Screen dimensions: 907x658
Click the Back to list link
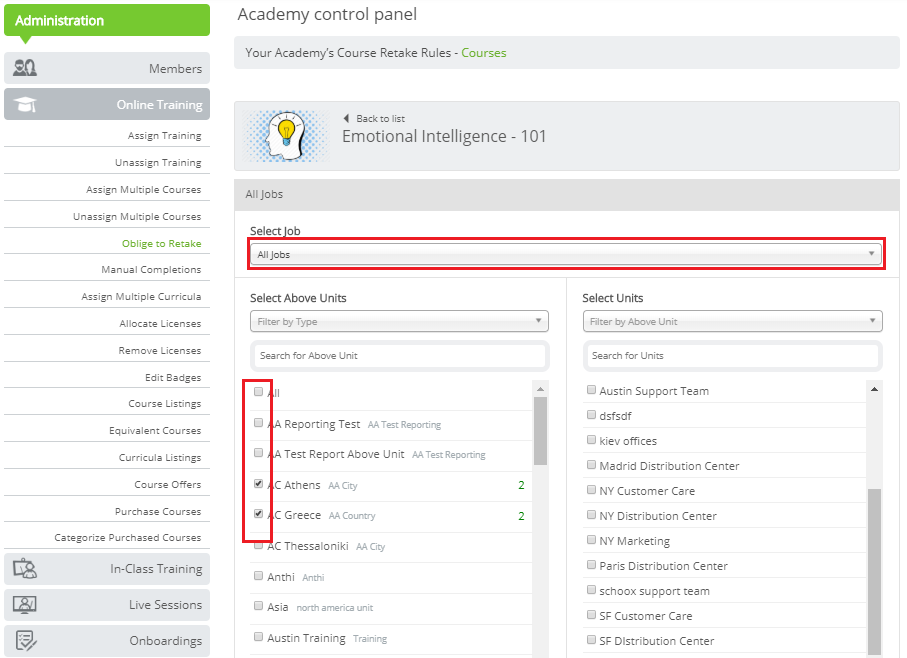point(381,119)
